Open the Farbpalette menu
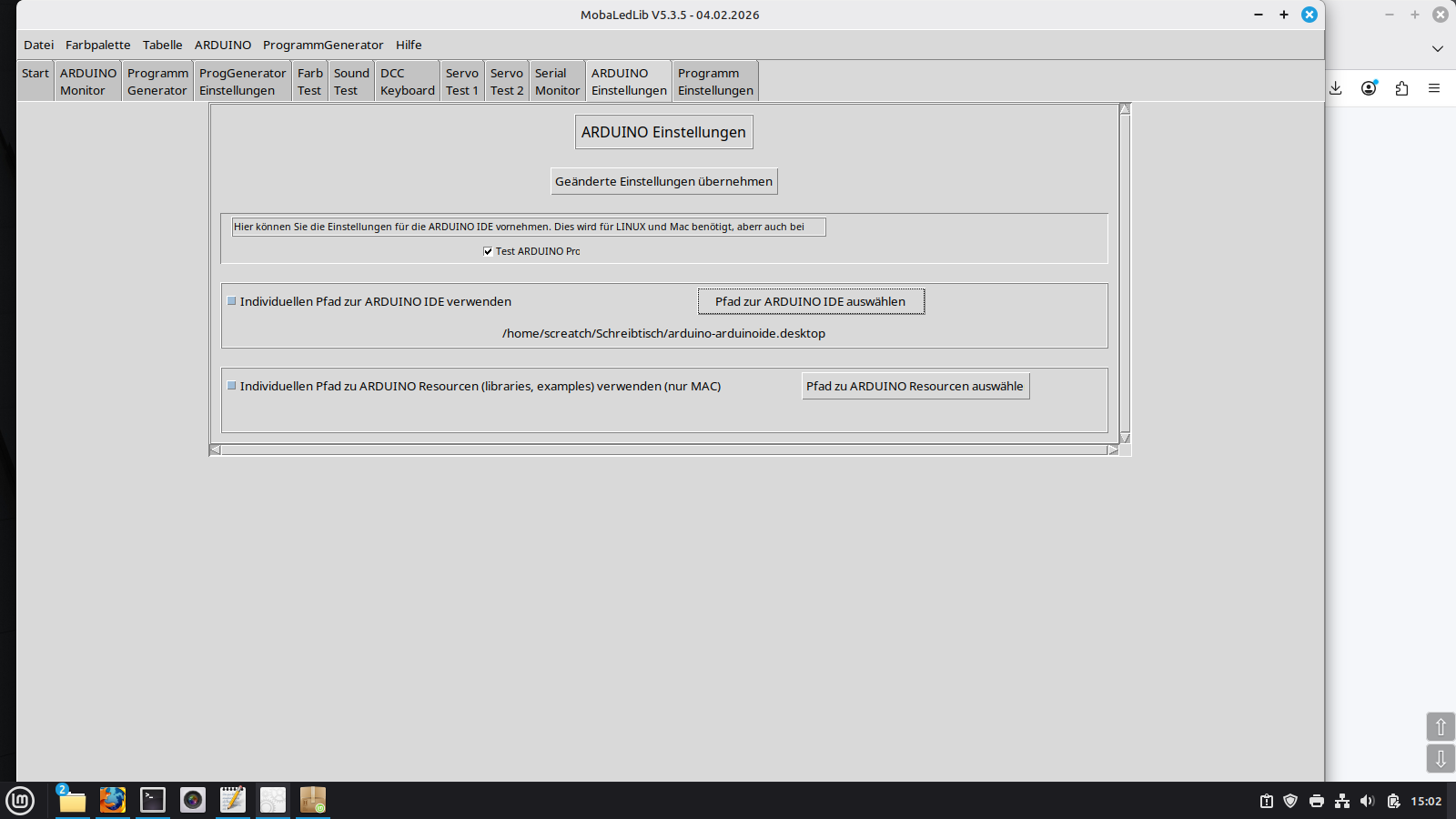 [97, 45]
